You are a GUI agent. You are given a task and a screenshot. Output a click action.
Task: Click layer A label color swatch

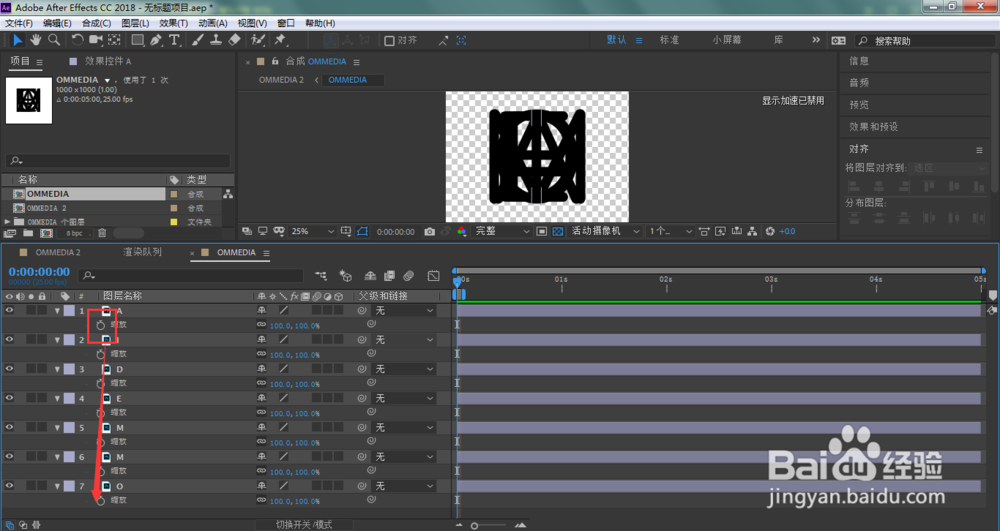tap(69, 311)
